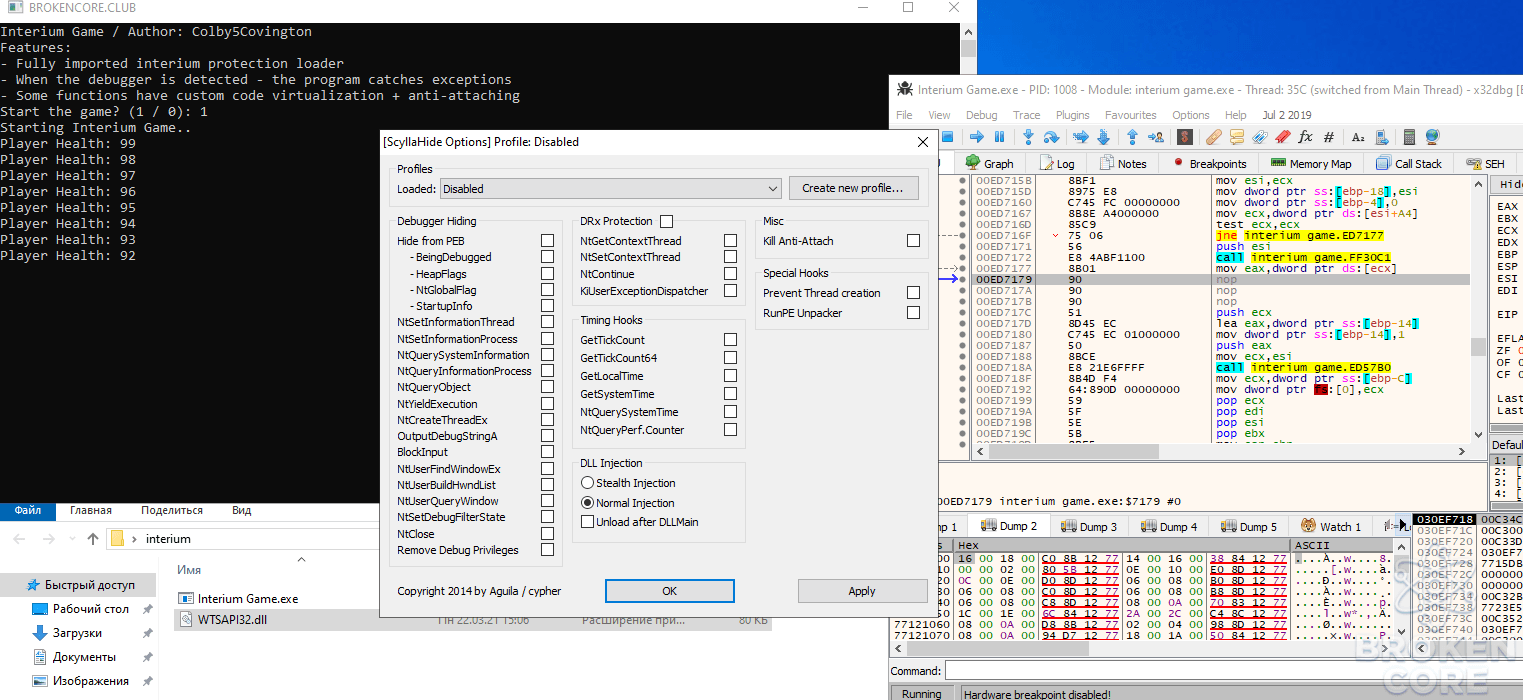Click the Run to user code icon
This screenshot has height=700, width=1523.
click(1156, 137)
